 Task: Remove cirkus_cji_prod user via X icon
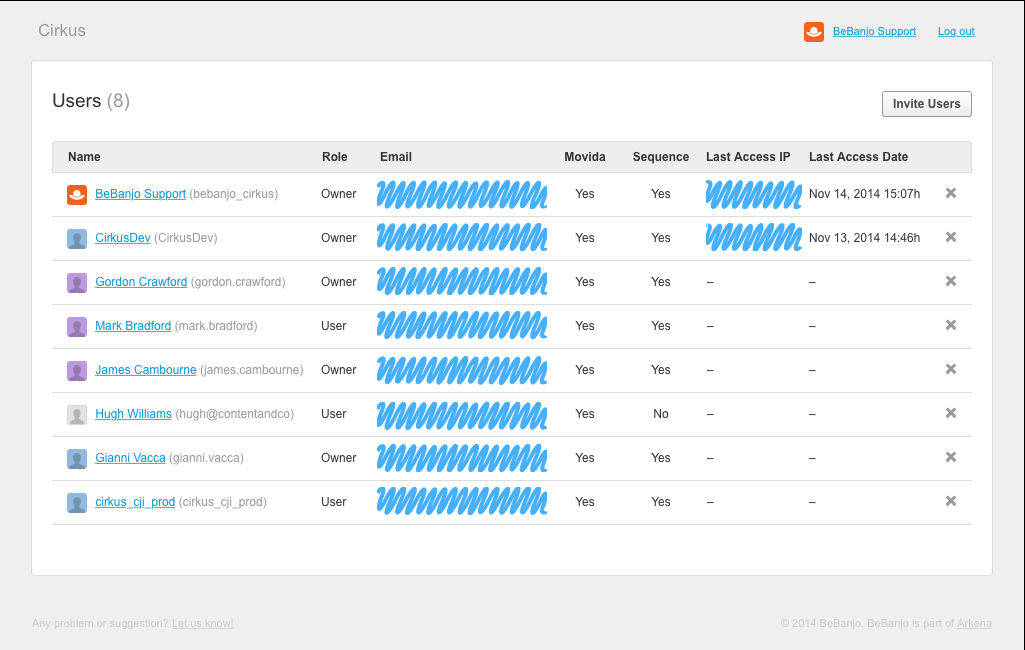coord(951,501)
